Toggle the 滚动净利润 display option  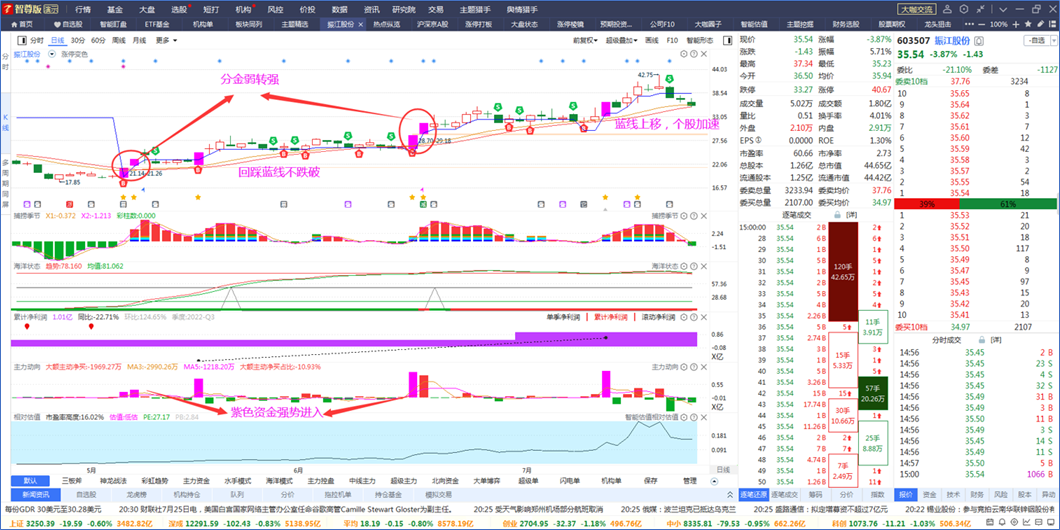(658, 316)
